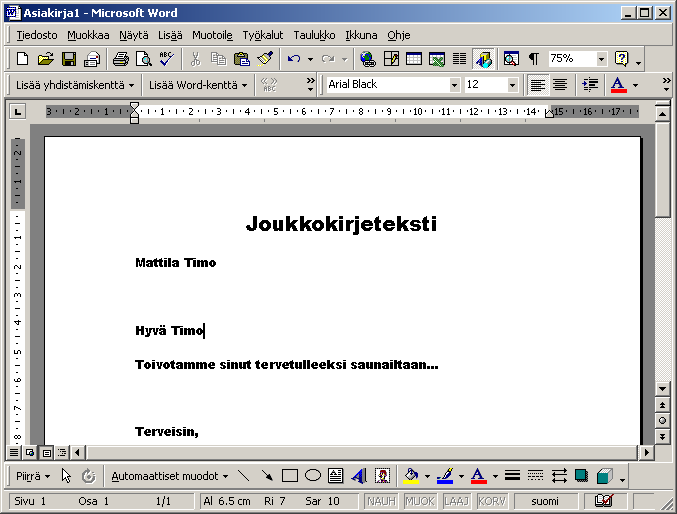Image resolution: width=677 pixels, height=514 pixels.
Task: Click the spelling status book icon
Action: coord(604,501)
